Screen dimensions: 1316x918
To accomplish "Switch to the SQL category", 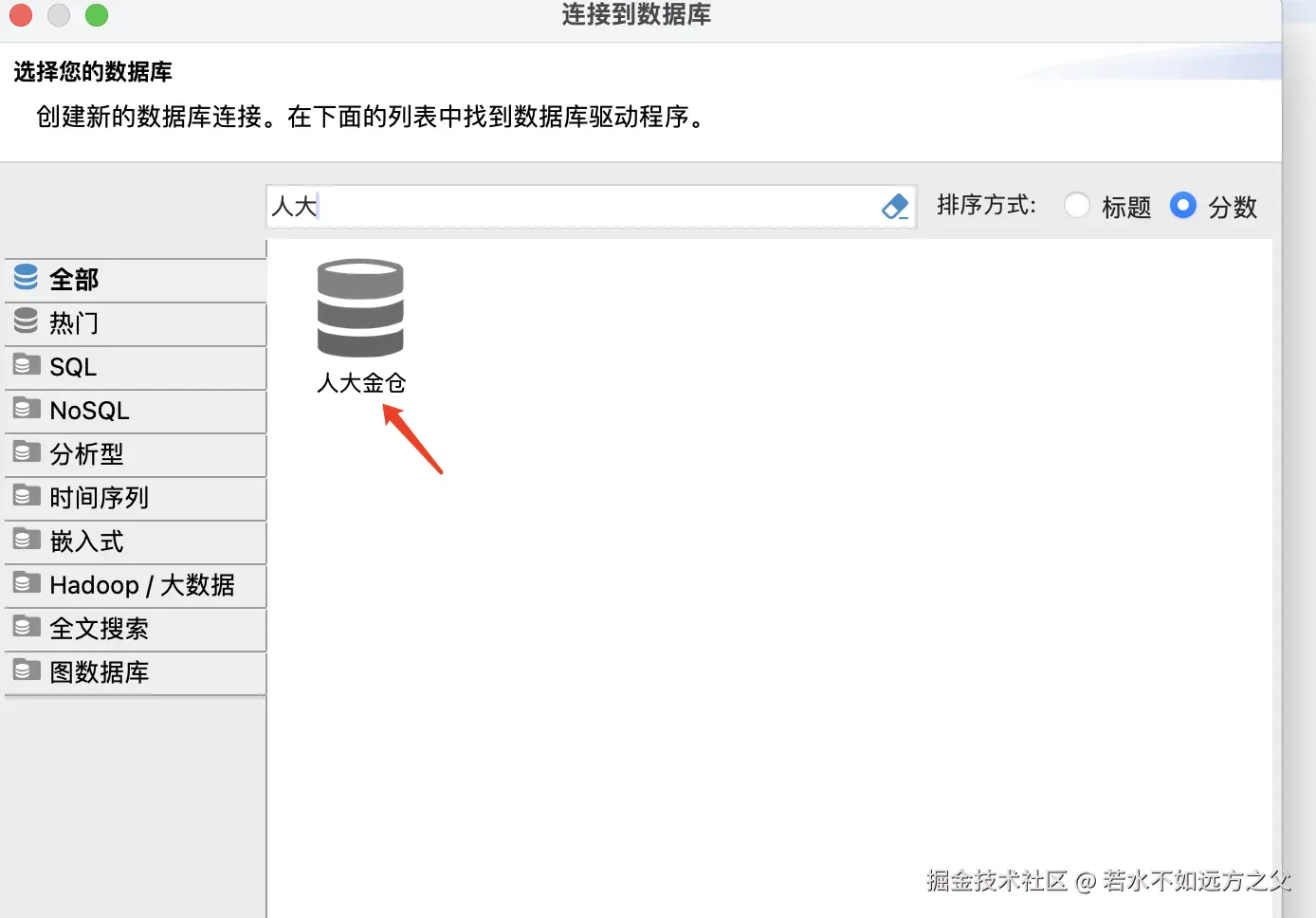I will point(136,367).
